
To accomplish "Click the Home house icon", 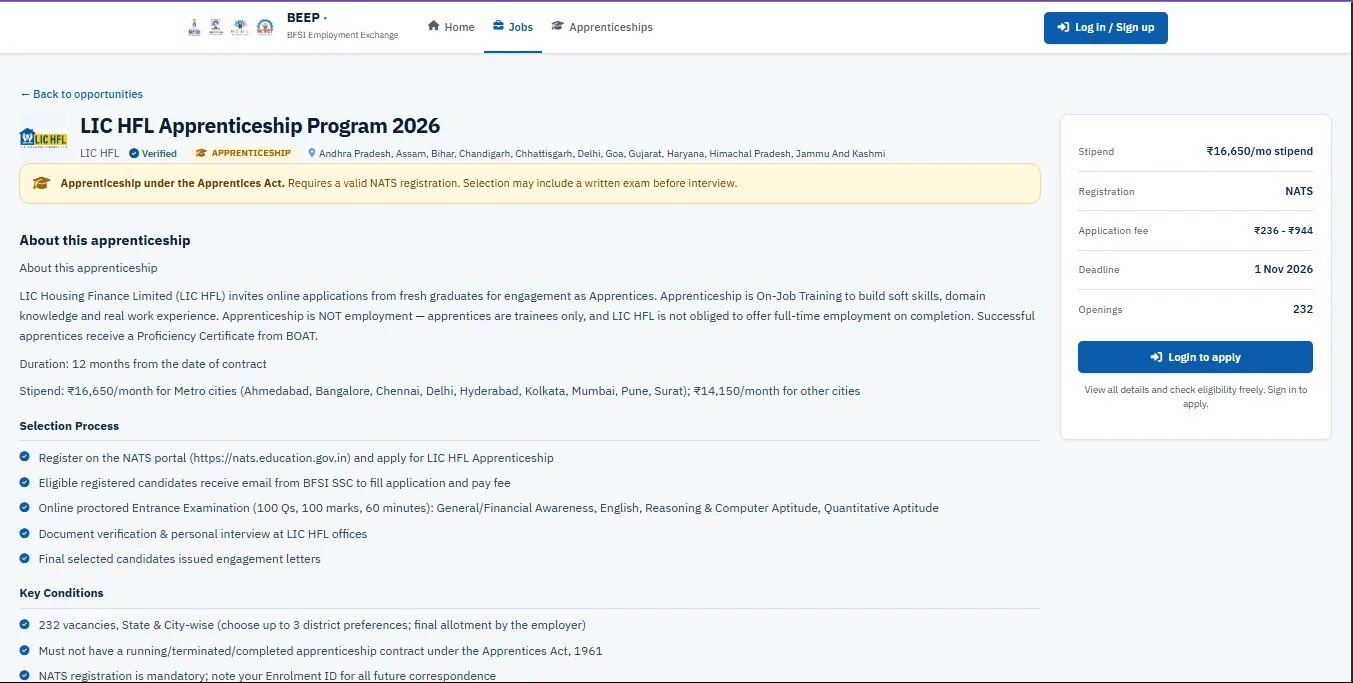I will [434, 26].
